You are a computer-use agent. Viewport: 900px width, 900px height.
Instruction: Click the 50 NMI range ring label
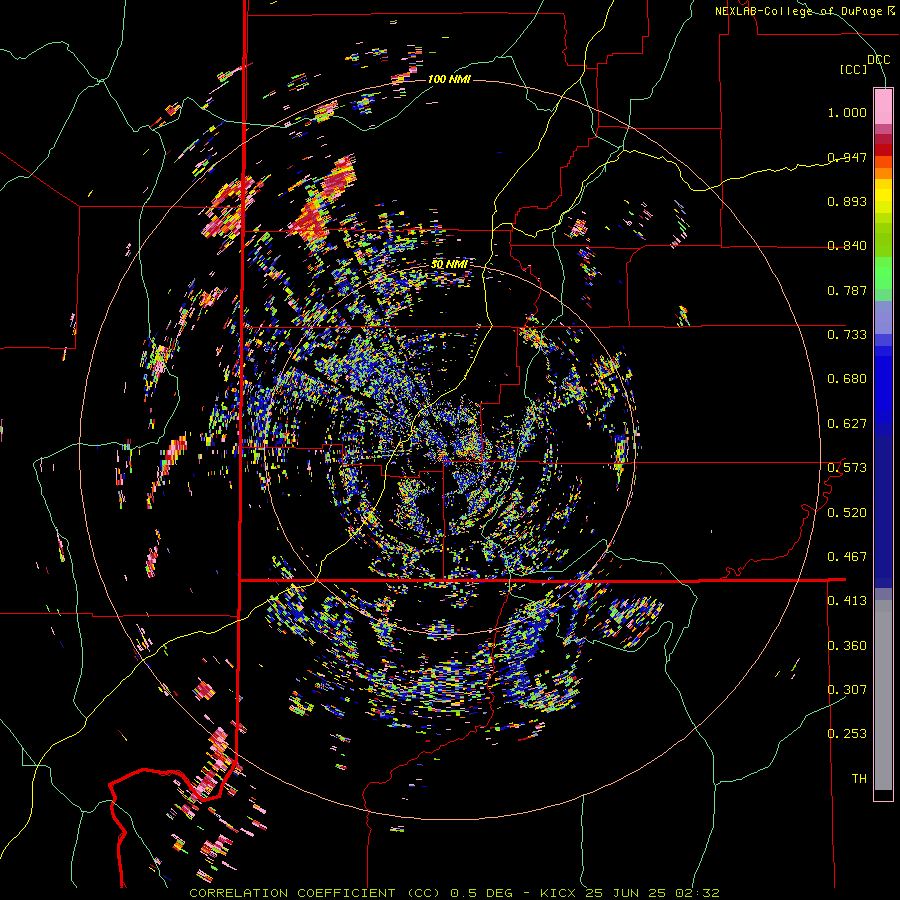click(x=449, y=265)
